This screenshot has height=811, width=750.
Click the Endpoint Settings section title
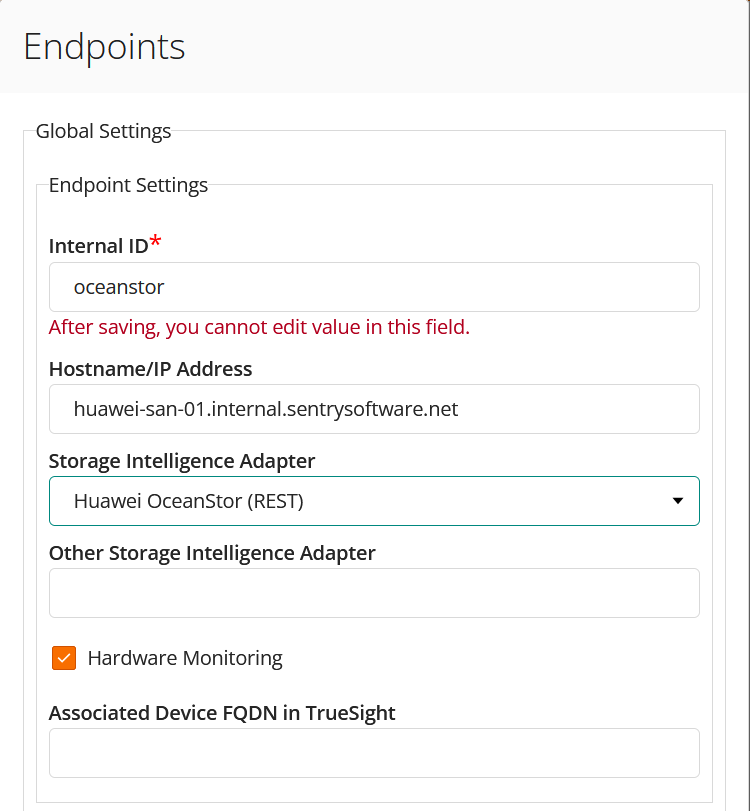click(128, 184)
